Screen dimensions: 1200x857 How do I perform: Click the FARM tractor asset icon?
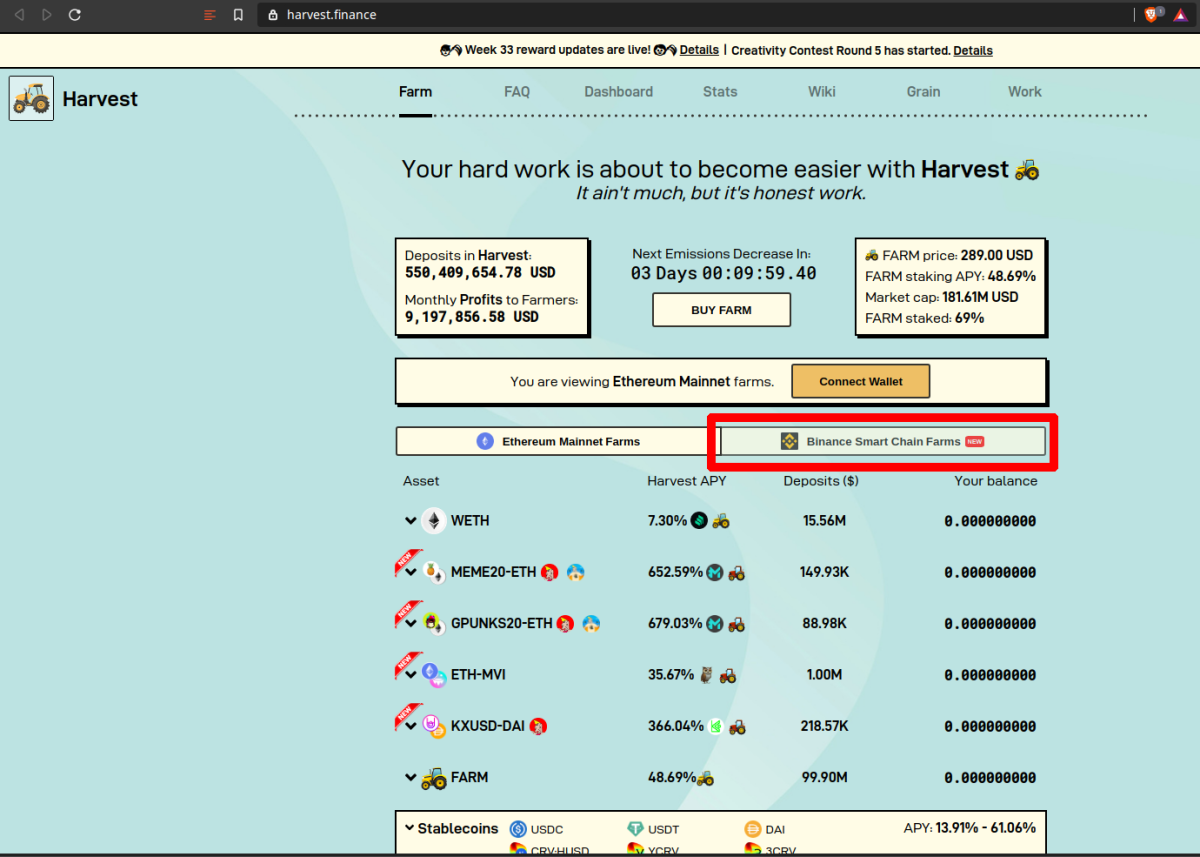[433, 777]
